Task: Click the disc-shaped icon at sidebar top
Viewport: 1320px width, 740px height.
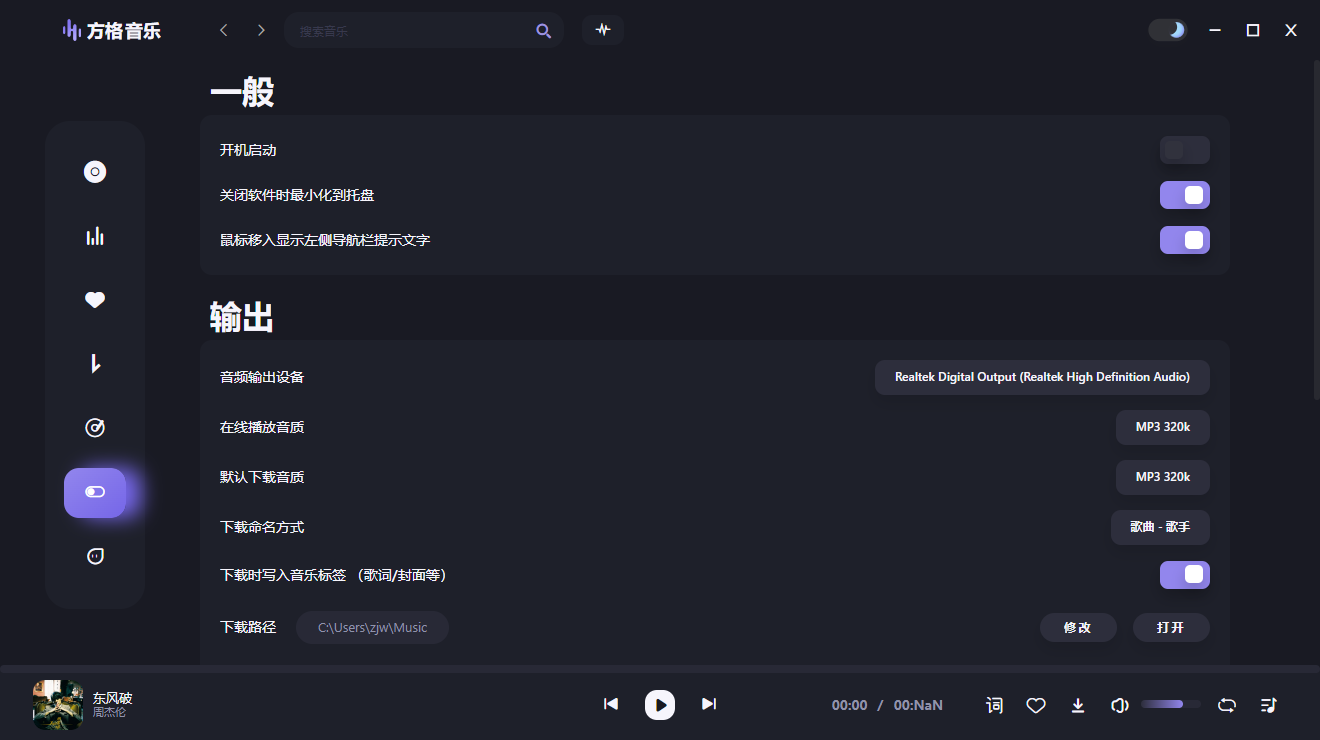Action: pyautogui.click(x=95, y=171)
